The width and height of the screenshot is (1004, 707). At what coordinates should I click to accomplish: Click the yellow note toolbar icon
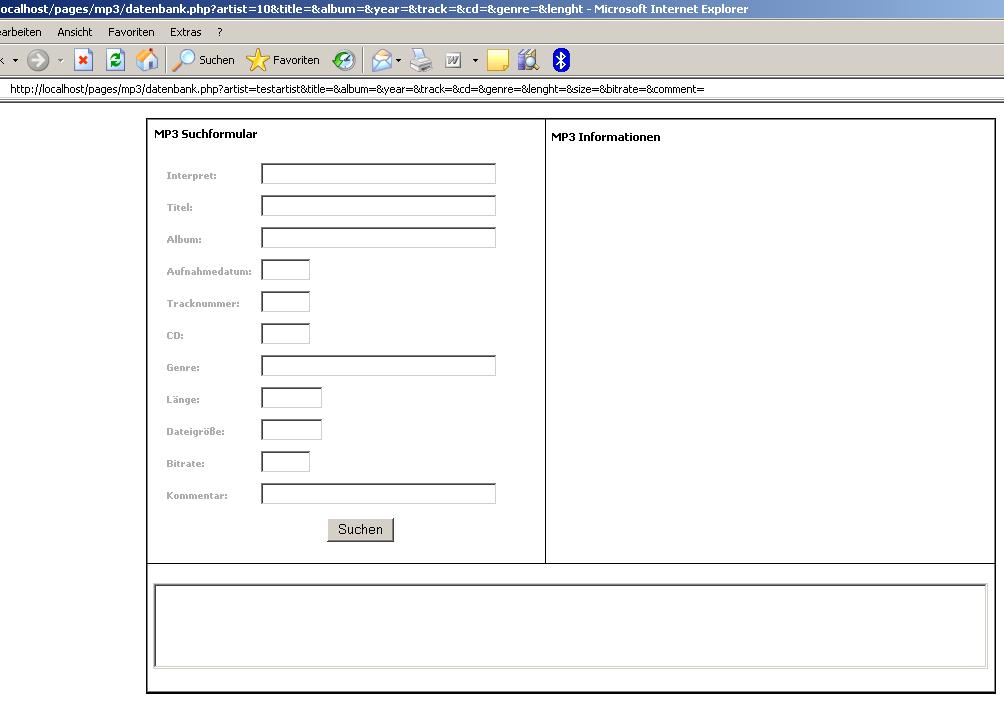pyautogui.click(x=498, y=60)
